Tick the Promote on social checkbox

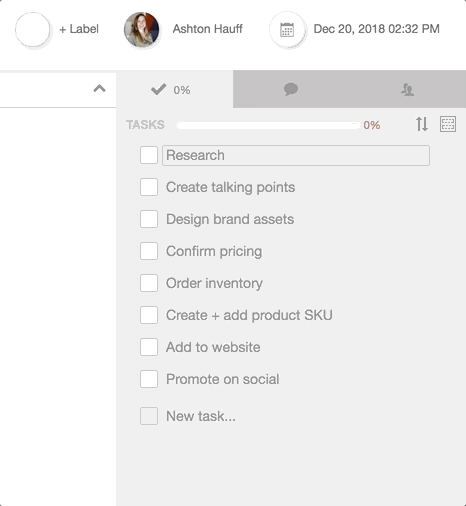149,379
